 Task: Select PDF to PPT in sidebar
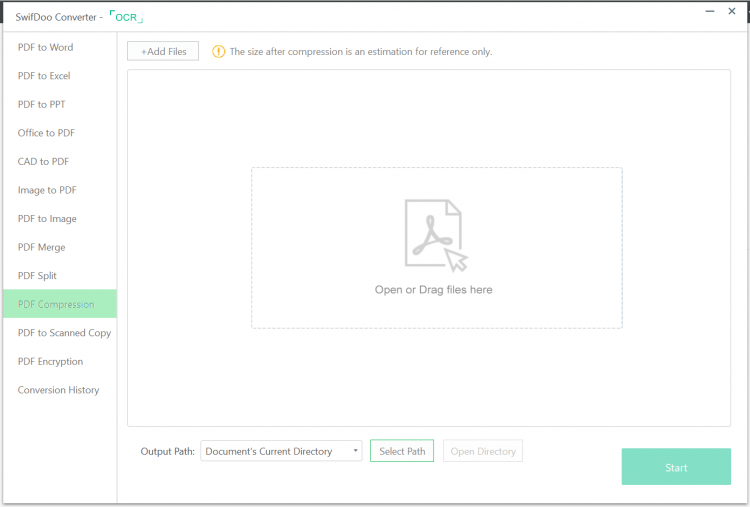pyautogui.click(x=60, y=104)
